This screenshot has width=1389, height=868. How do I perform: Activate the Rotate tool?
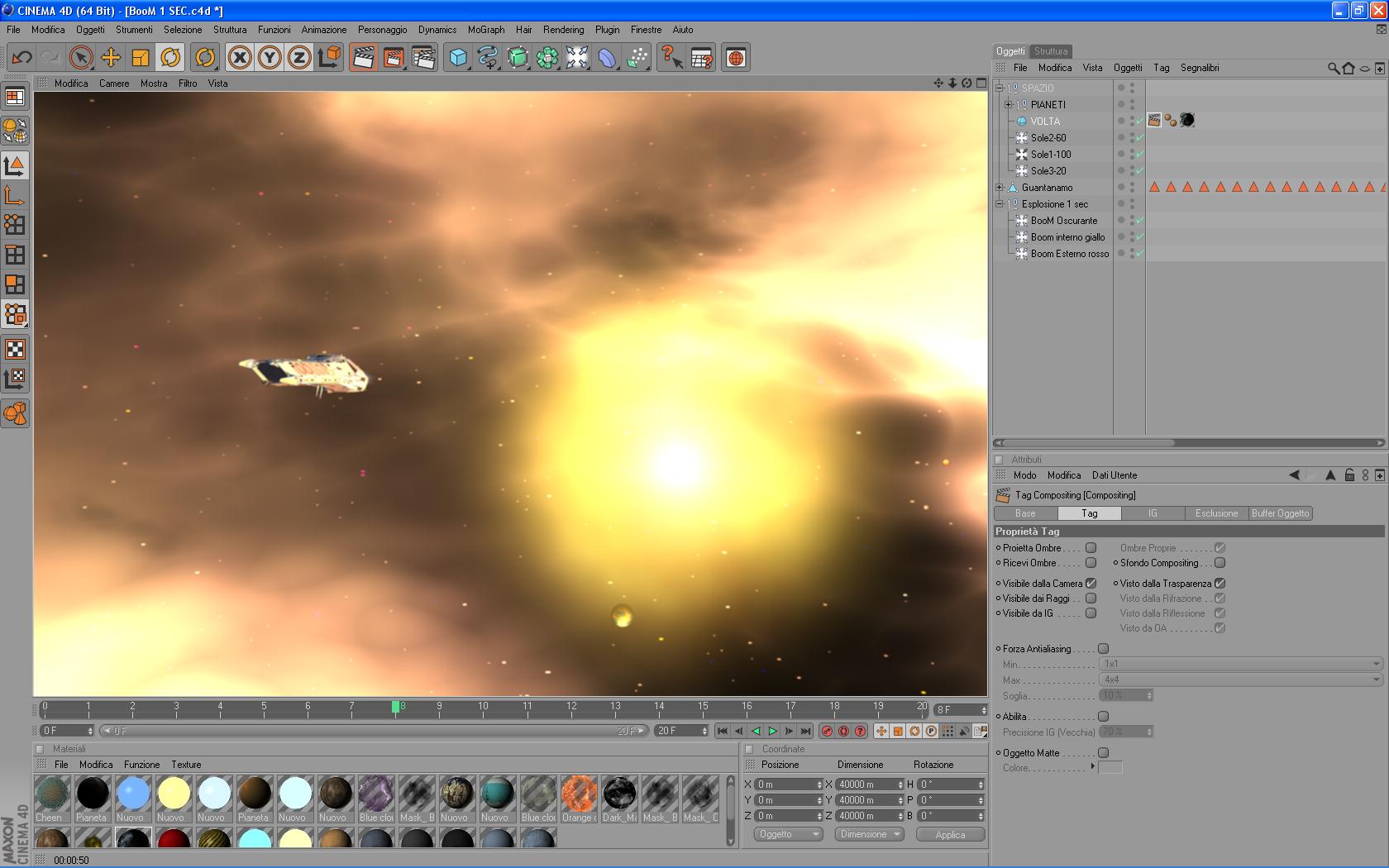point(170,57)
